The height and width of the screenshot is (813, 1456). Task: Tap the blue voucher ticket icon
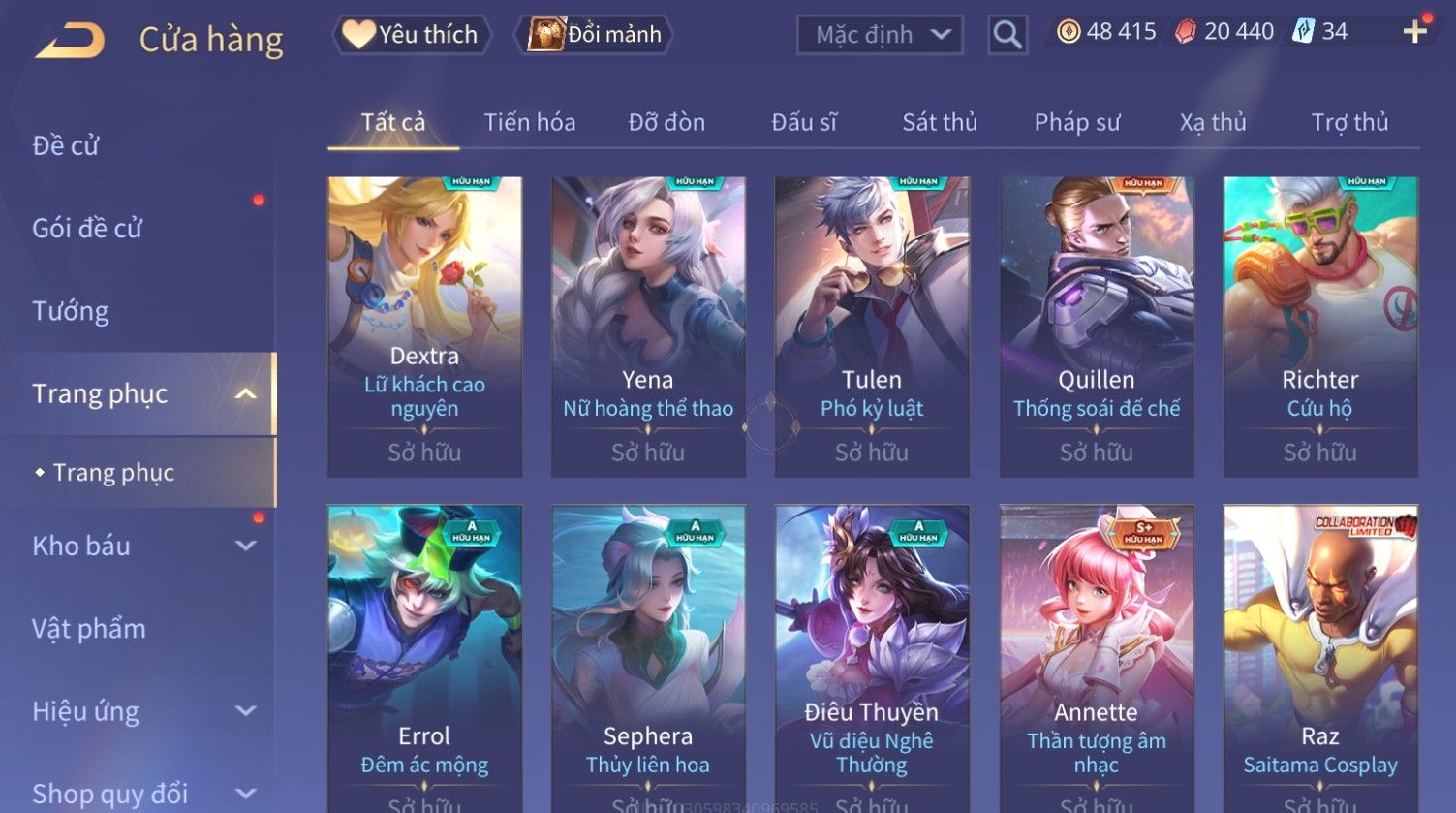coord(1304,32)
